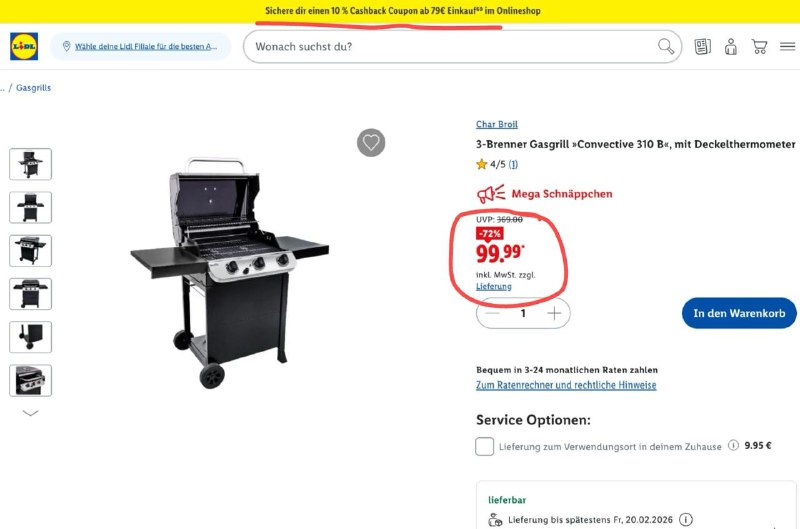
Task: Open Zum Ratenrechner und rechtliche Hinweise link
Action: point(566,385)
